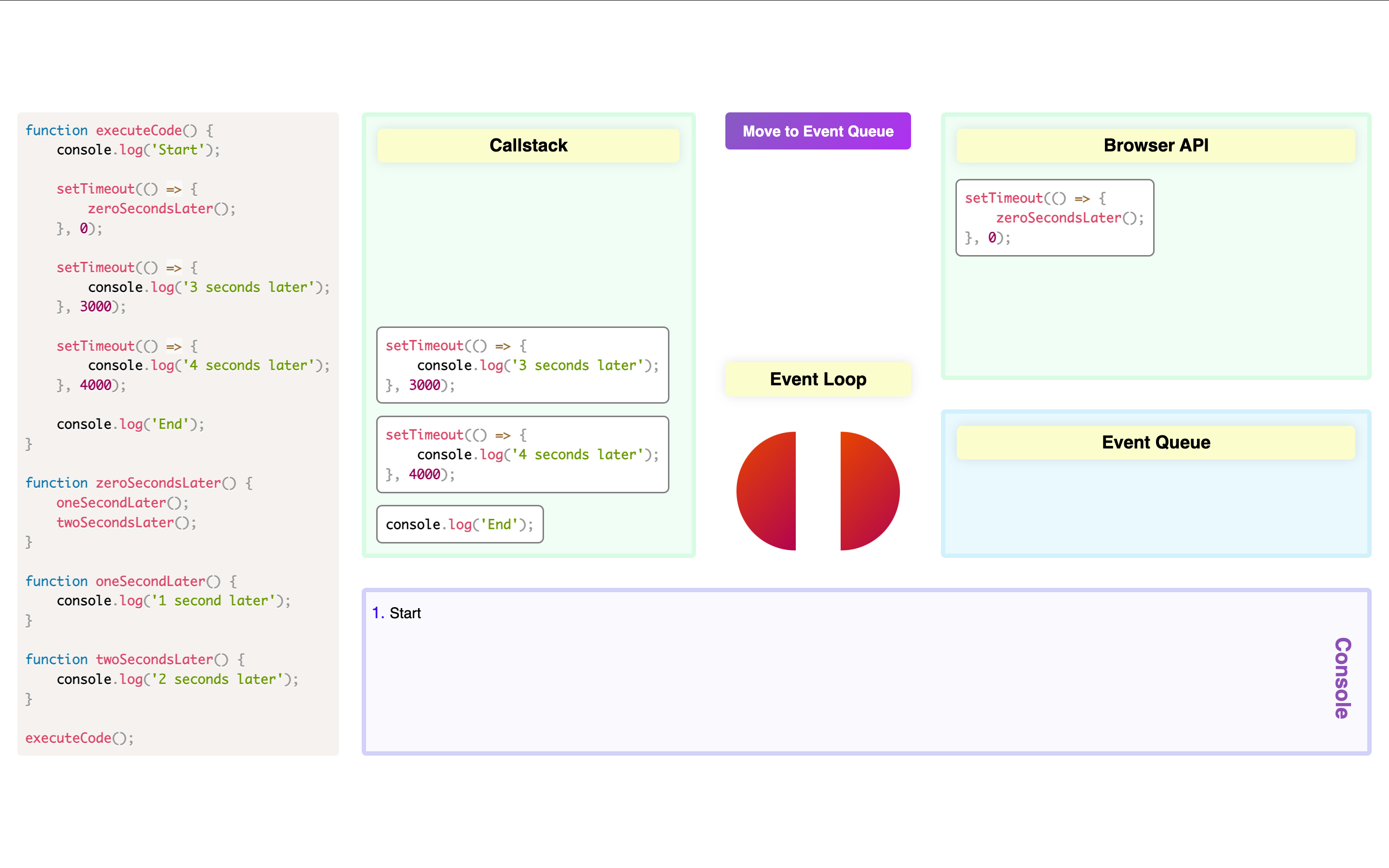Click console.log('Start') in the code panel
This screenshot has height=868, width=1389.
click(x=138, y=150)
